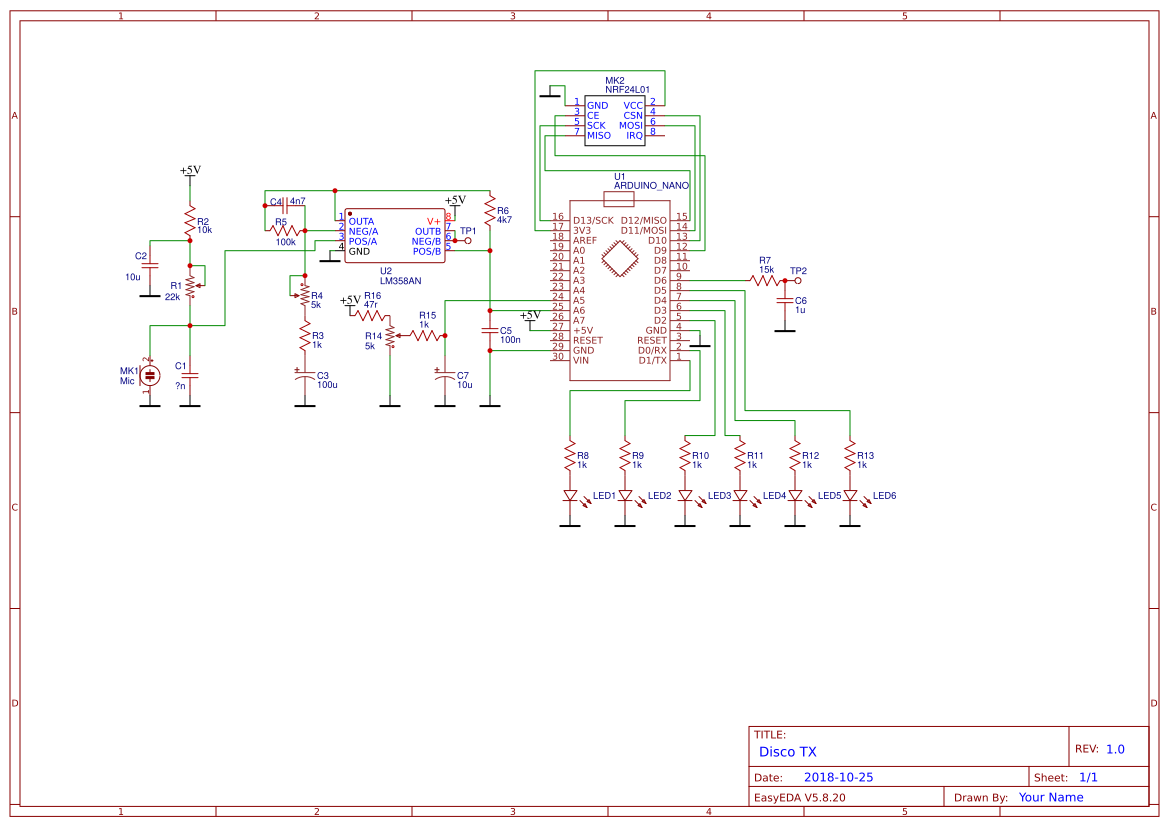Select the 'POS/B' pin label
Viewport: 1169px width, 827px height.
(x=426, y=251)
